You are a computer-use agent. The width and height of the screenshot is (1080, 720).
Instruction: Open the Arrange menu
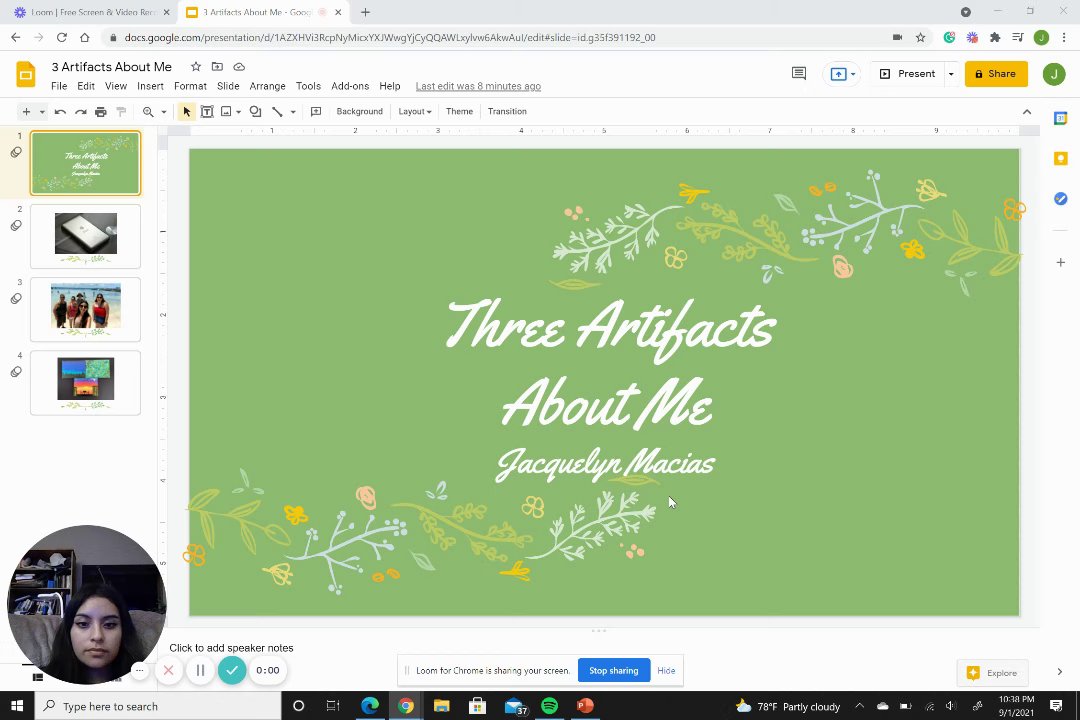coord(267,86)
